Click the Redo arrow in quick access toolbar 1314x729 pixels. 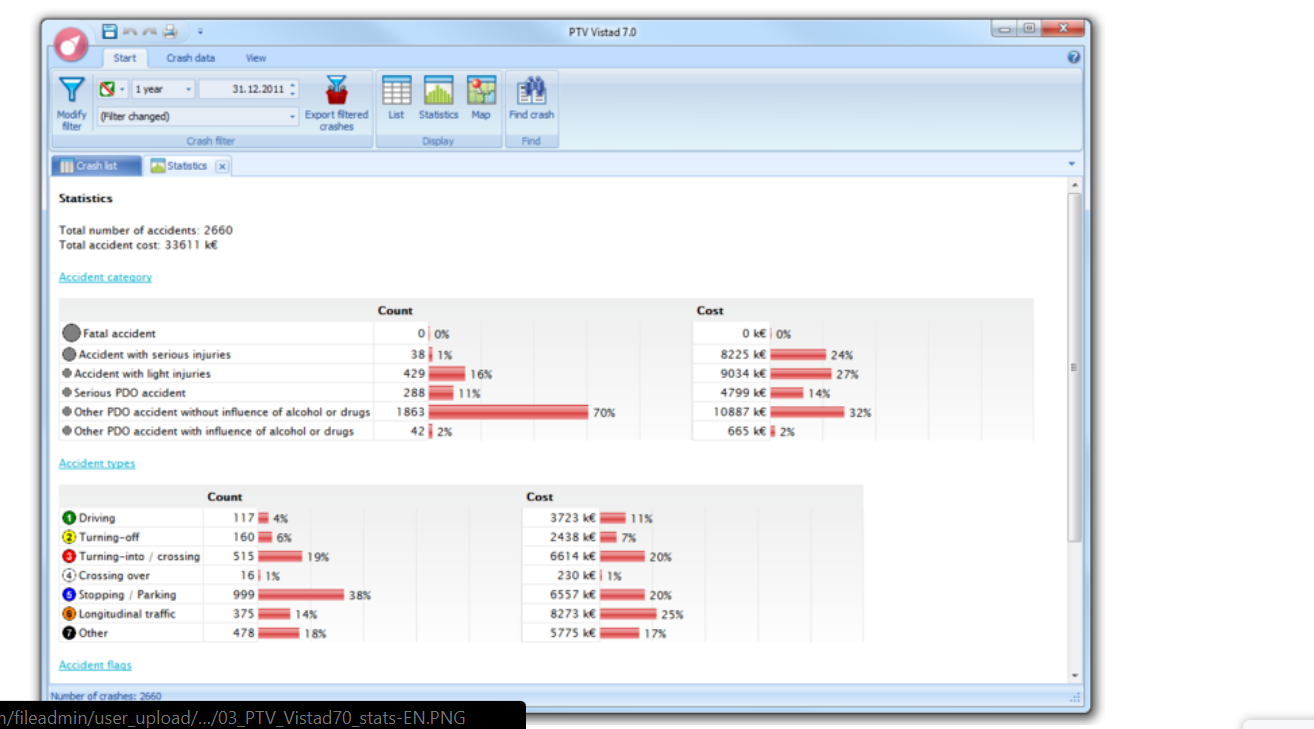click(x=150, y=32)
